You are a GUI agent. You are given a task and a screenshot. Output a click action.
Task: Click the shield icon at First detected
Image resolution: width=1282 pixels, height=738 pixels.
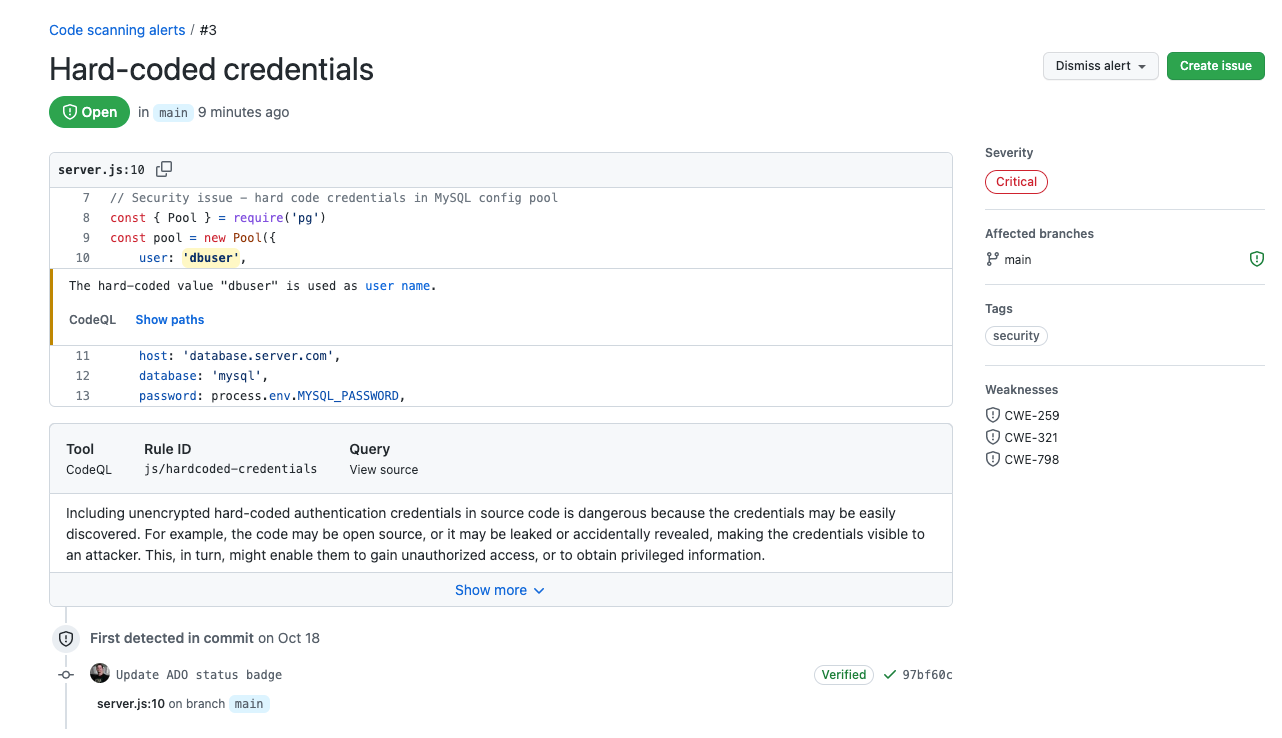point(66,638)
